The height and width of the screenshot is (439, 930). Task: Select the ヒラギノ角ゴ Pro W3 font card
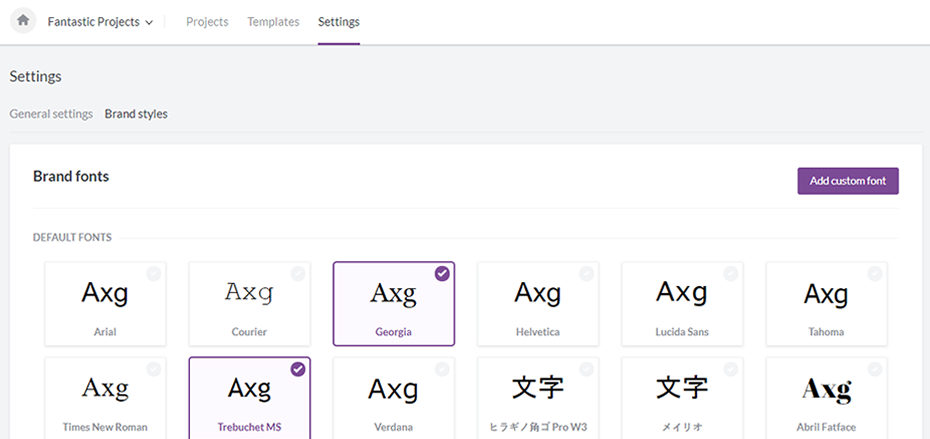click(538, 398)
